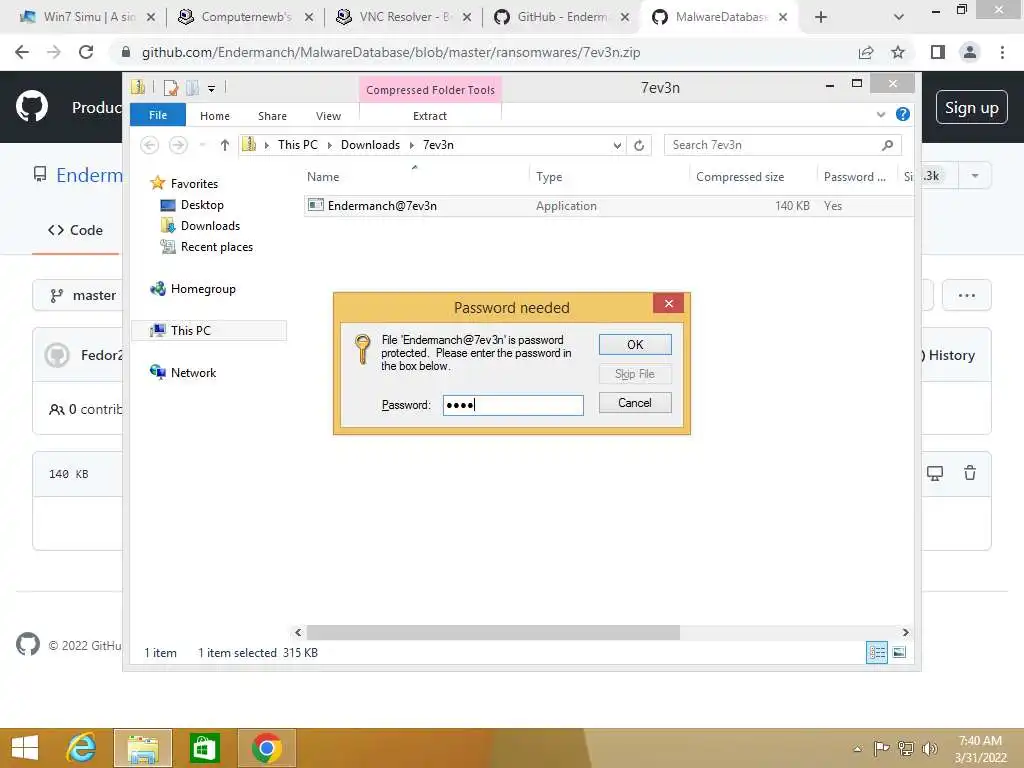Open address bar history dropdown
The width and height of the screenshot is (1024, 768).
tap(616, 146)
